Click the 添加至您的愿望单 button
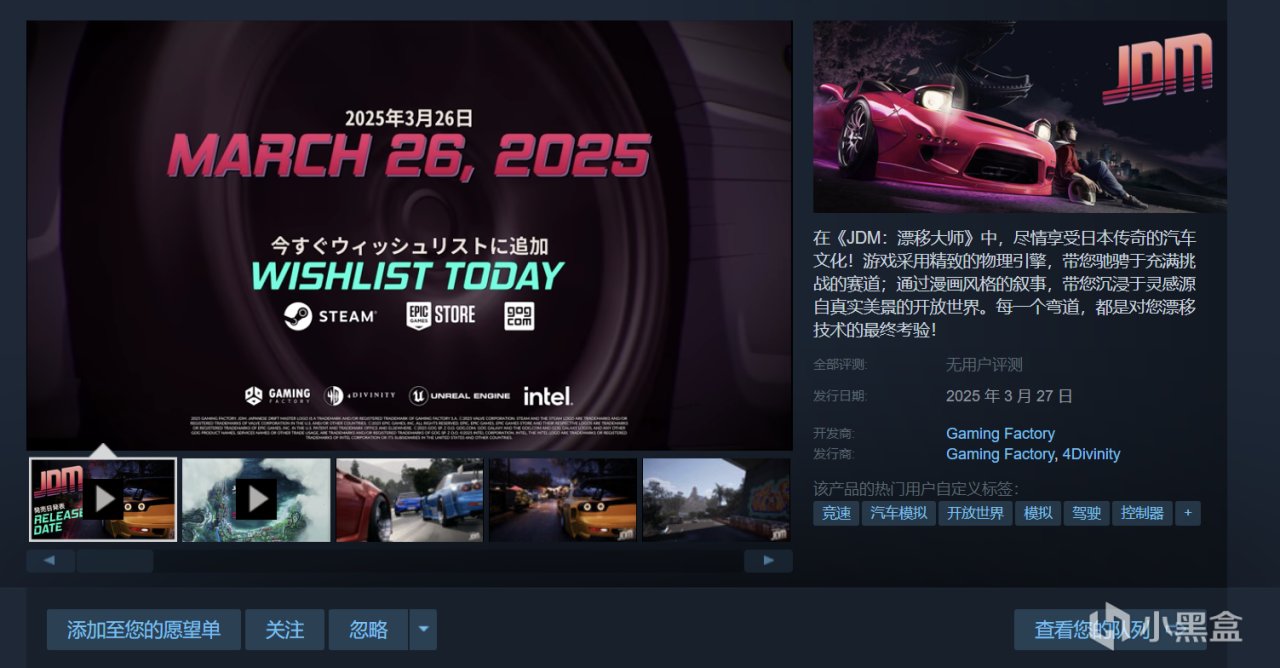This screenshot has width=1280, height=668. [144, 630]
